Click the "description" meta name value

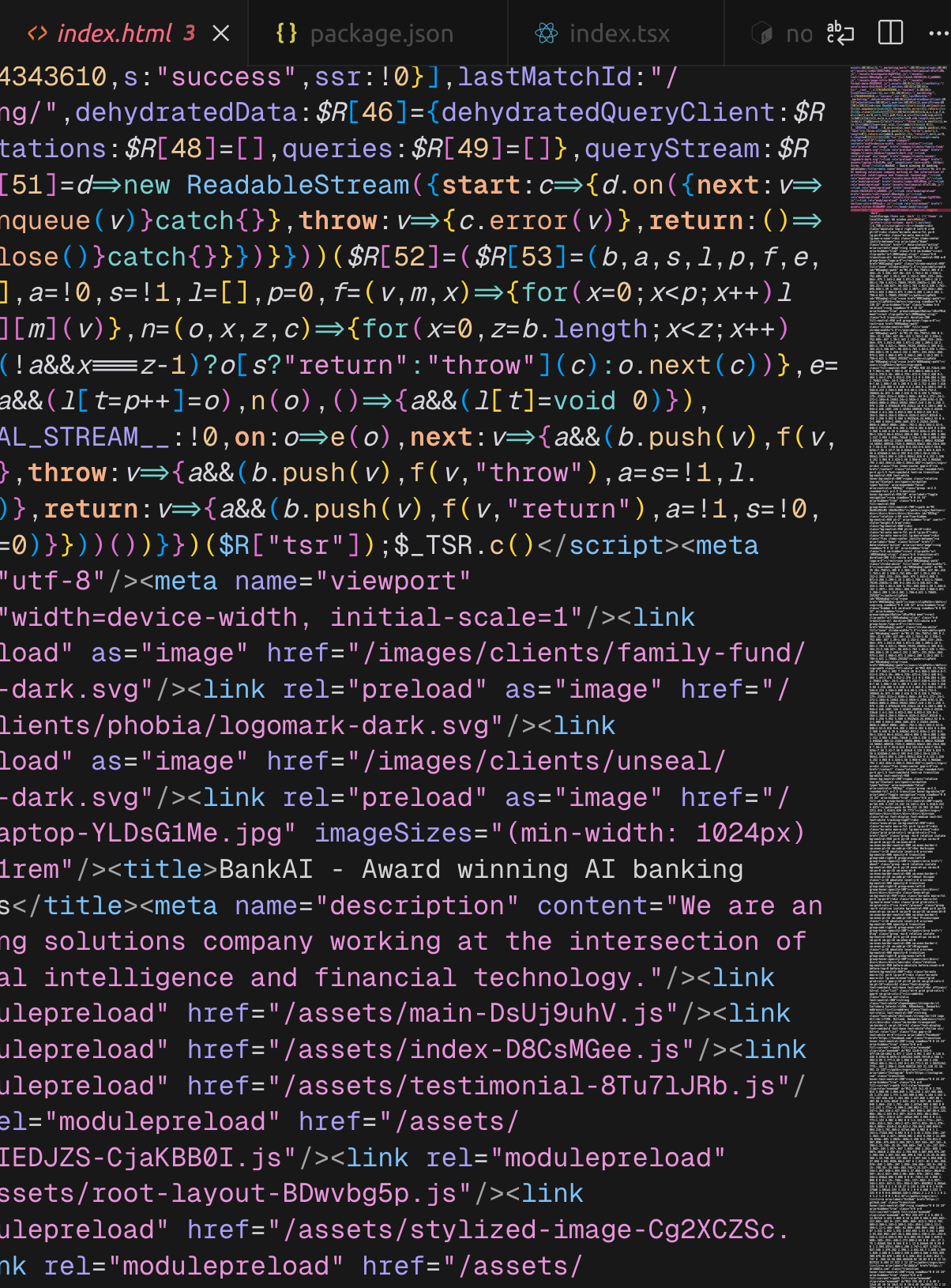[416, 906]
